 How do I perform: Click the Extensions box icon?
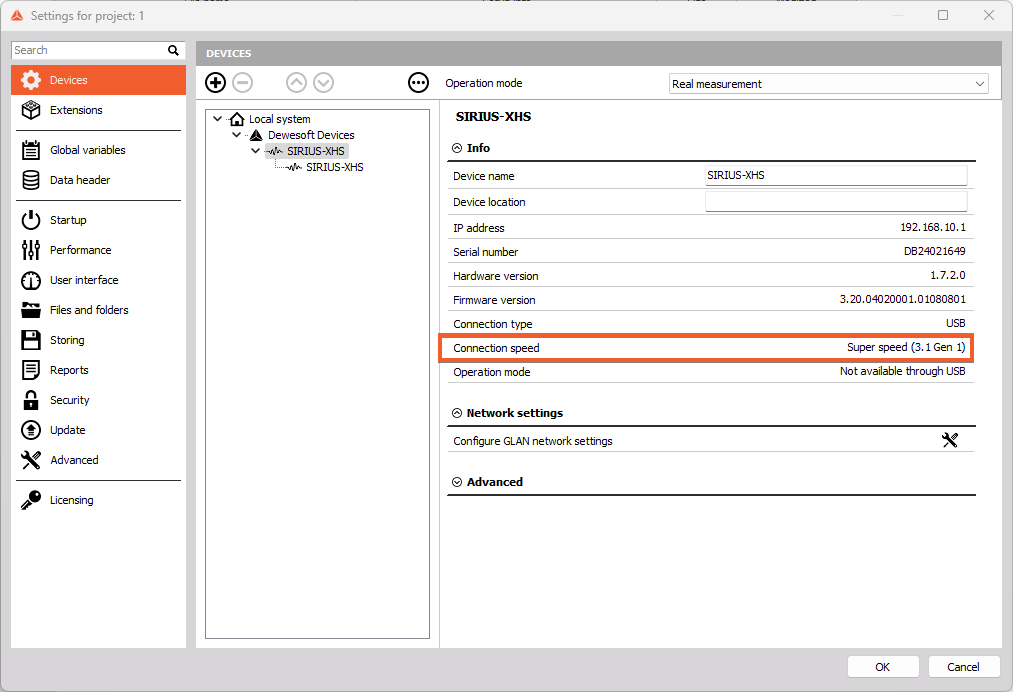pyautogui.click(x=31, y=110)
